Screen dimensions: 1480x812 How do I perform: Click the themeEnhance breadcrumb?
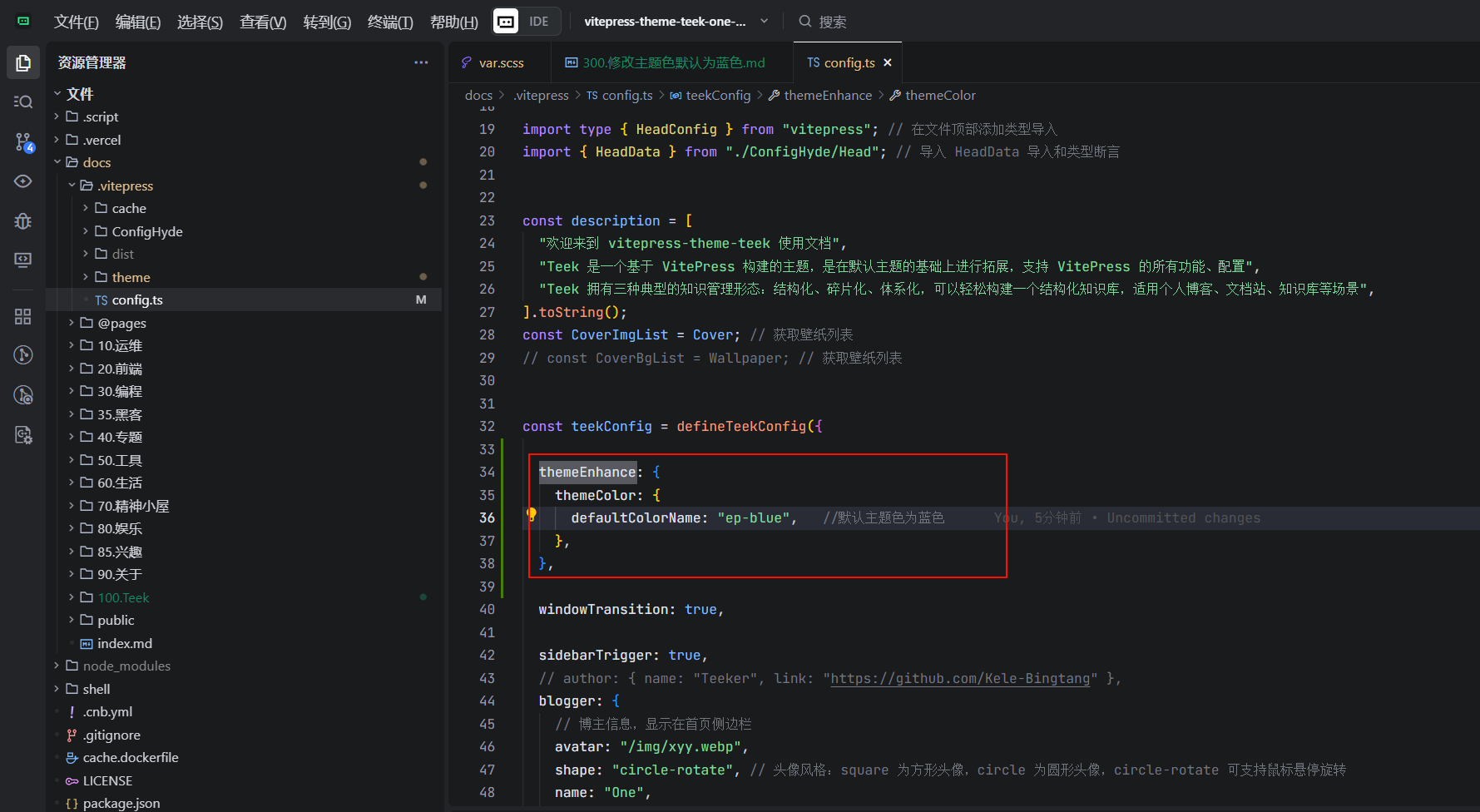pos(828,96)
